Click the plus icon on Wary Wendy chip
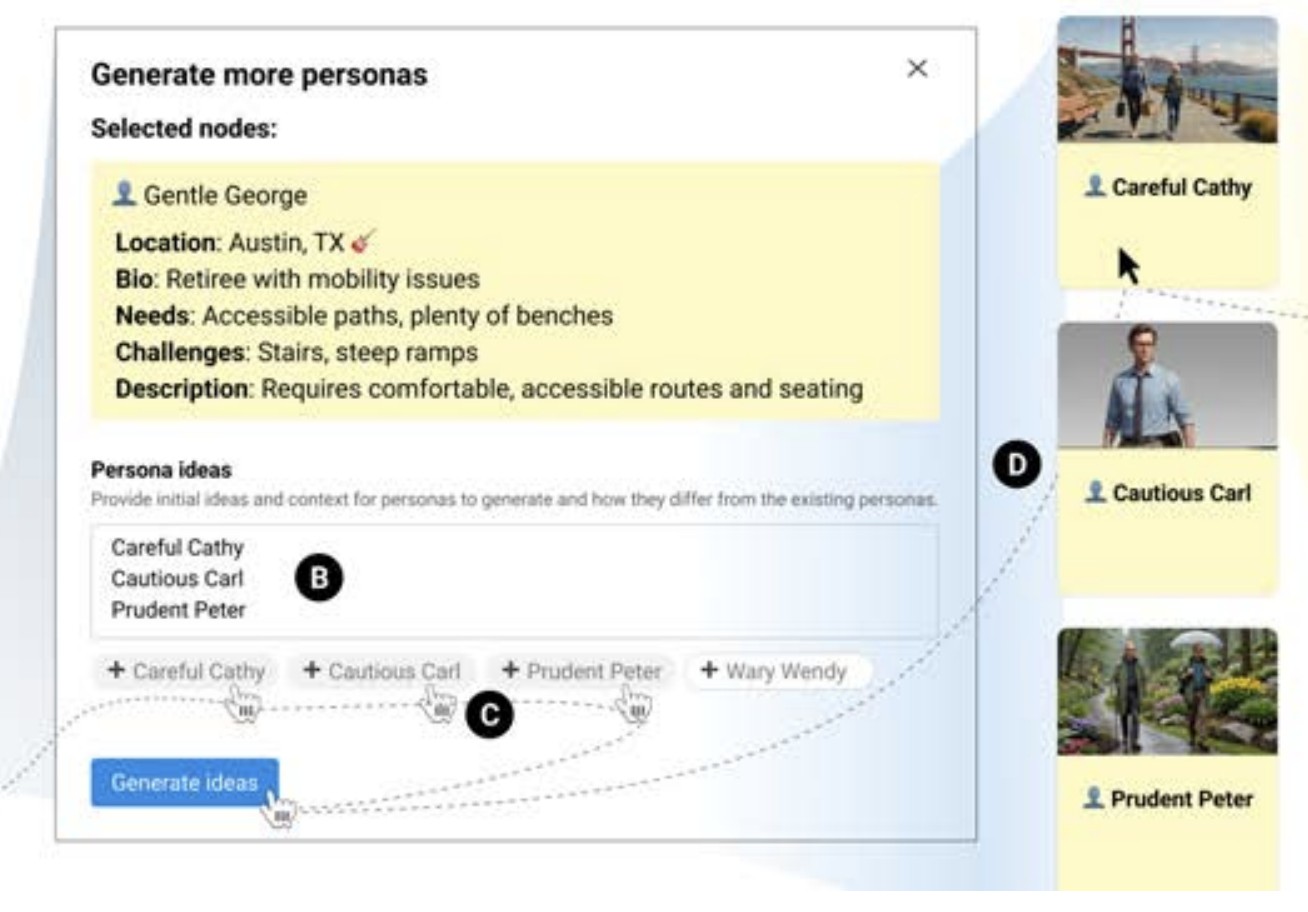Viewport: 1308px width, 912px height. (x=709, y=671)
